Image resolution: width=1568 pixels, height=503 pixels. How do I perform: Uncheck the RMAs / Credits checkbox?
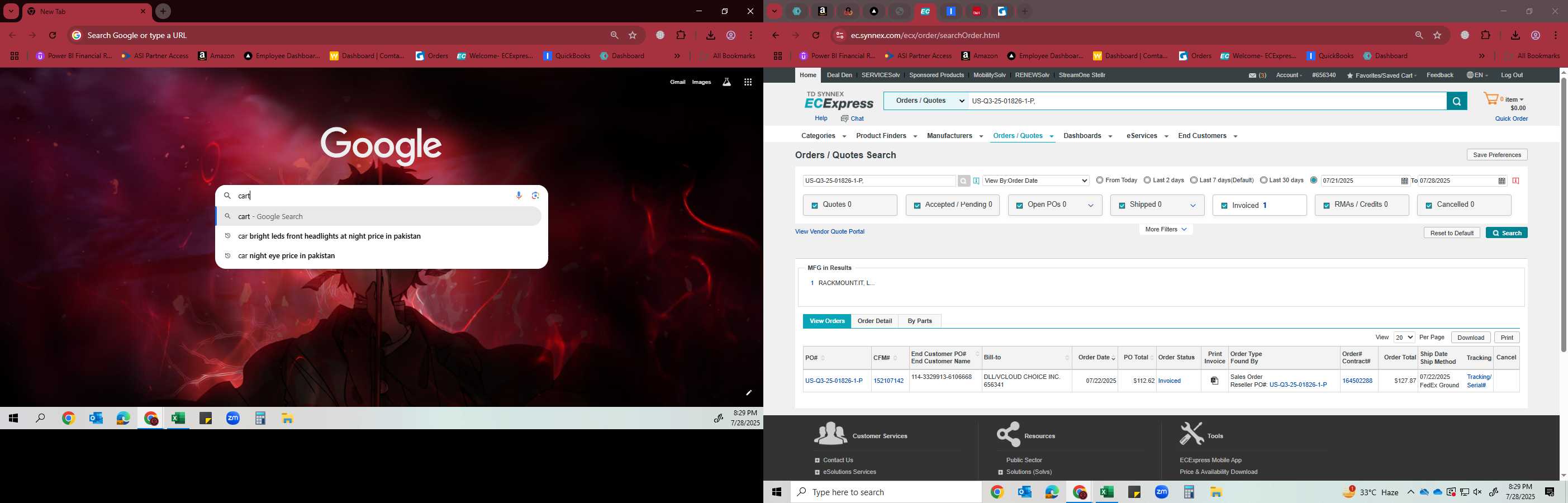point(1325,206)
